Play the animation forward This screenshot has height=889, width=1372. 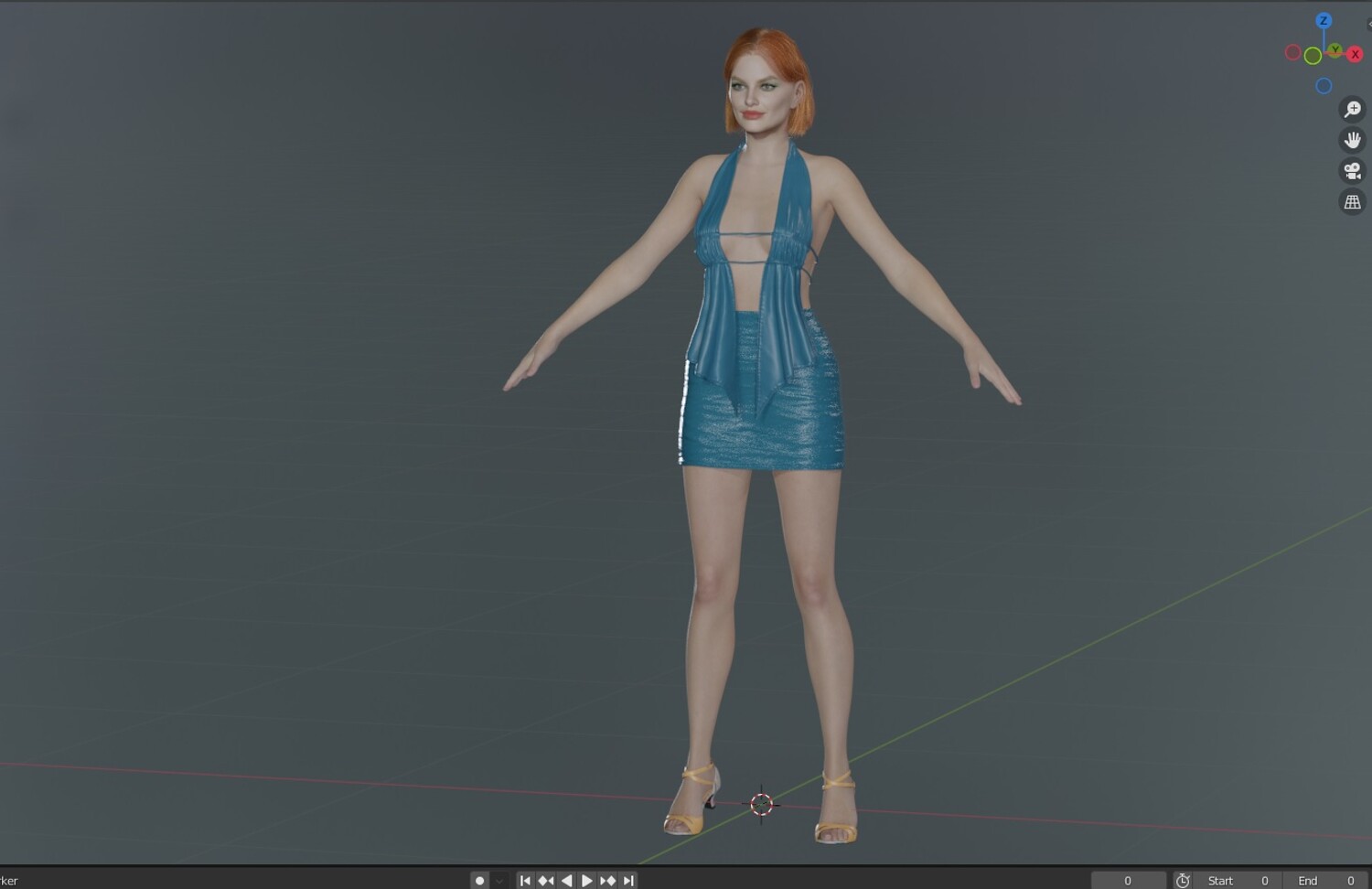[587, 880]
